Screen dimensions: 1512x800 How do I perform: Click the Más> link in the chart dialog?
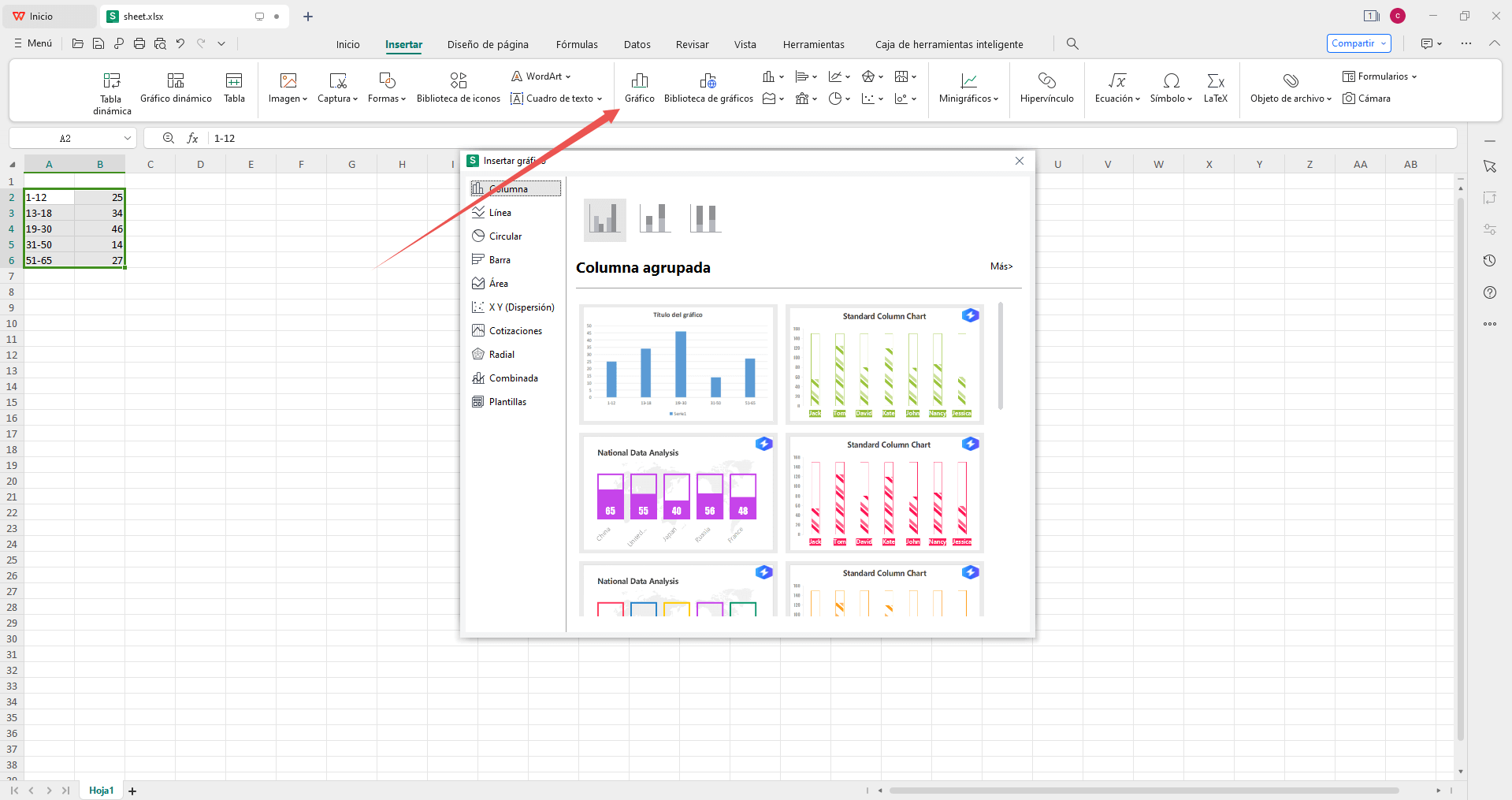pyautogui.click(x=1001, y=266)
